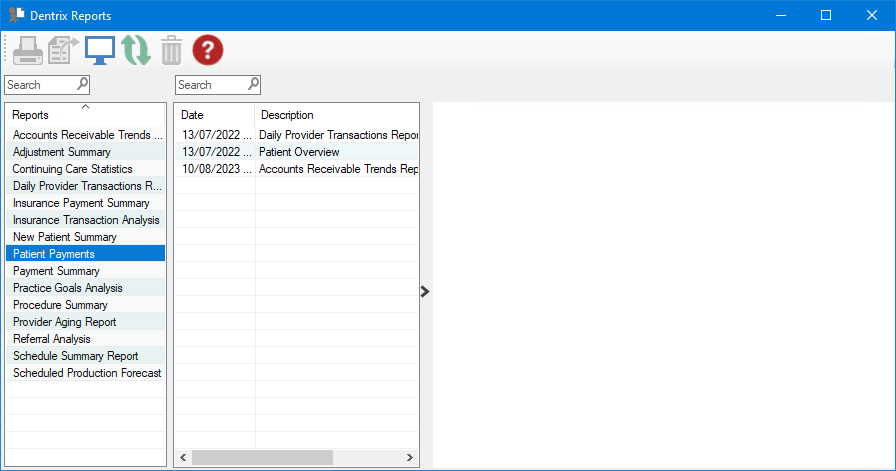Image resolution: width=896 pixels, height=471 pixels.
Task: Expand preview pane with arrow chevron
Action: point(425,292)
